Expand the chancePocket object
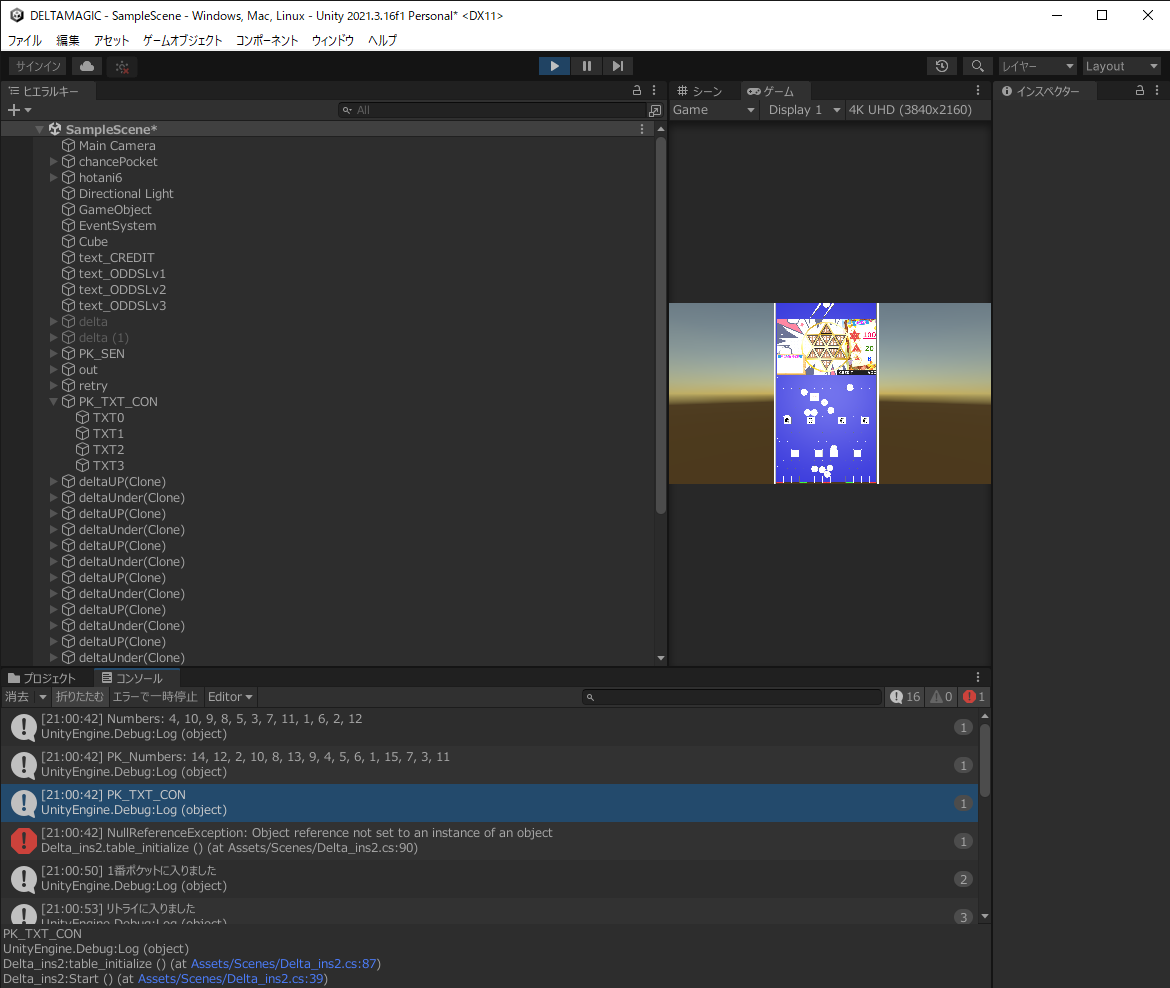This screenshot has width=1170, height=988. 54,162
